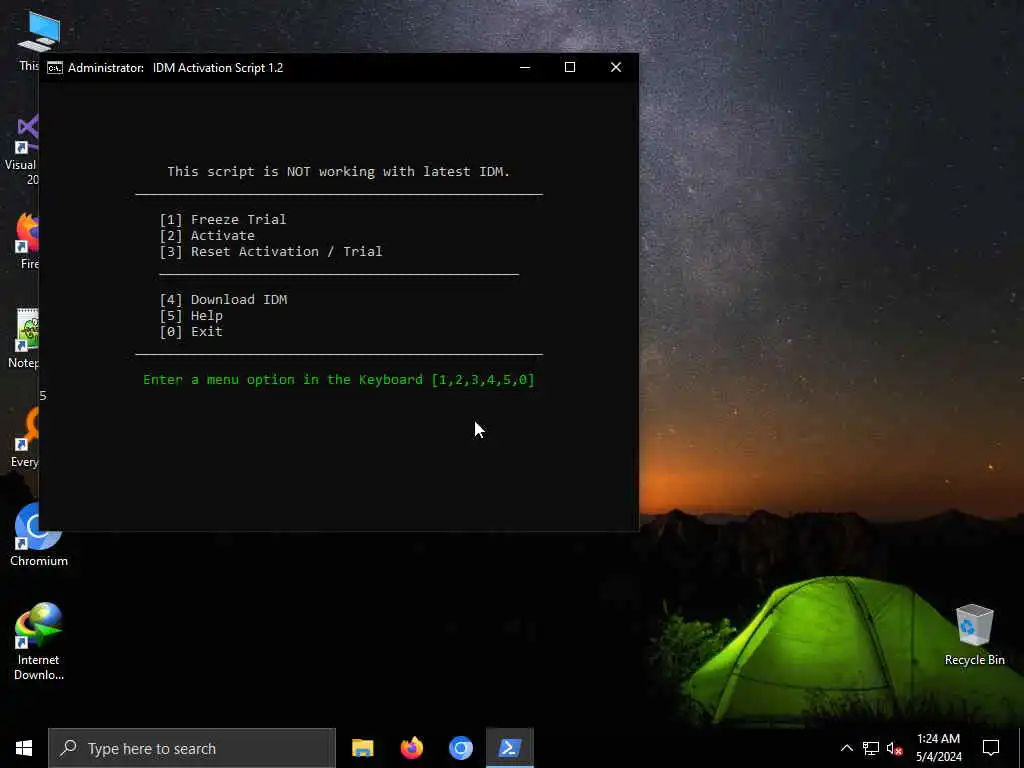
Task: Click the '[3] Reset Activation / Trial' line
Action: (x=271, y=251)
